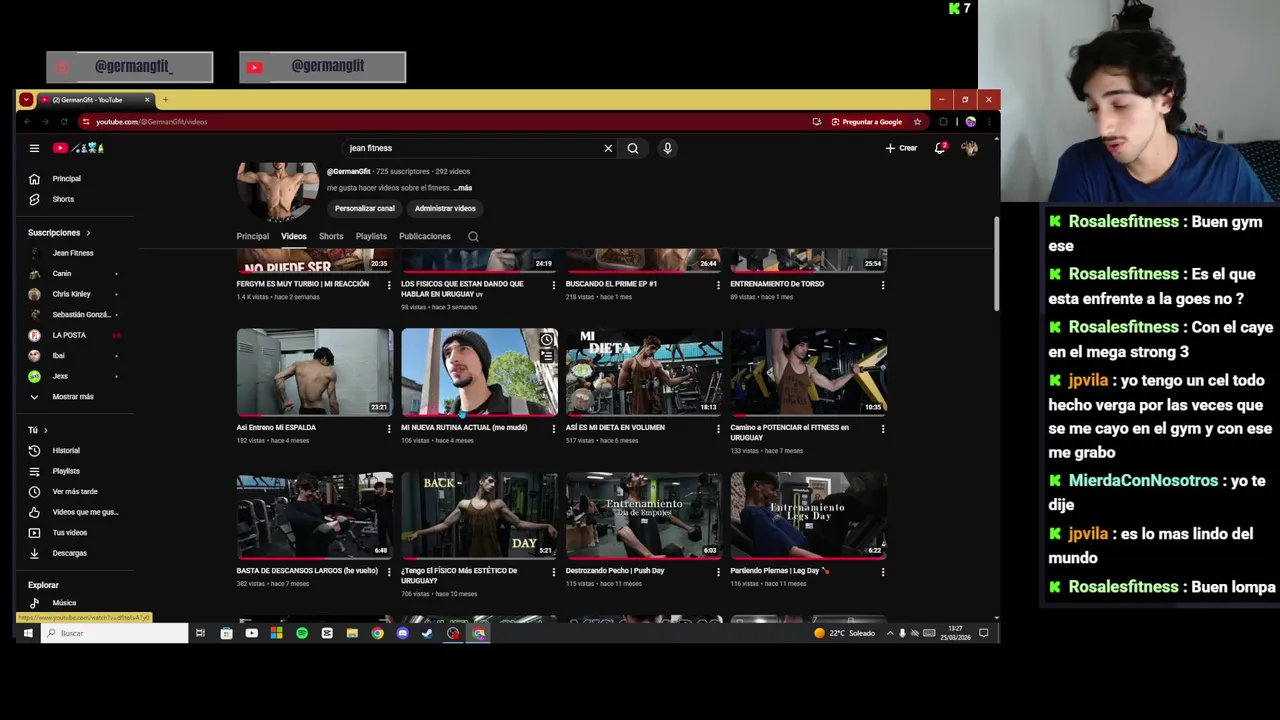Open Task View on the taskbar
This screenshot has height=720, width=1280.
(200, 633)
